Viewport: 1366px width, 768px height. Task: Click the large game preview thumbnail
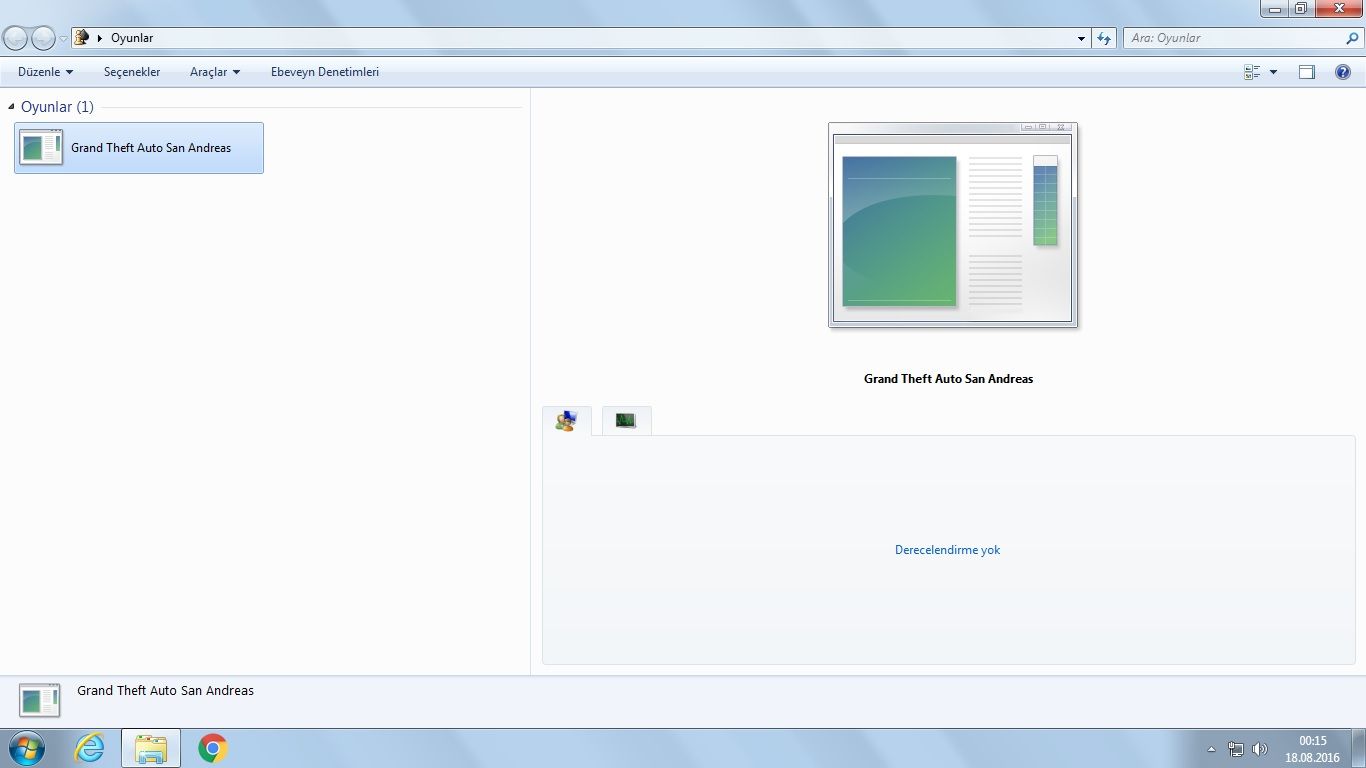click(x=953, y=225)
